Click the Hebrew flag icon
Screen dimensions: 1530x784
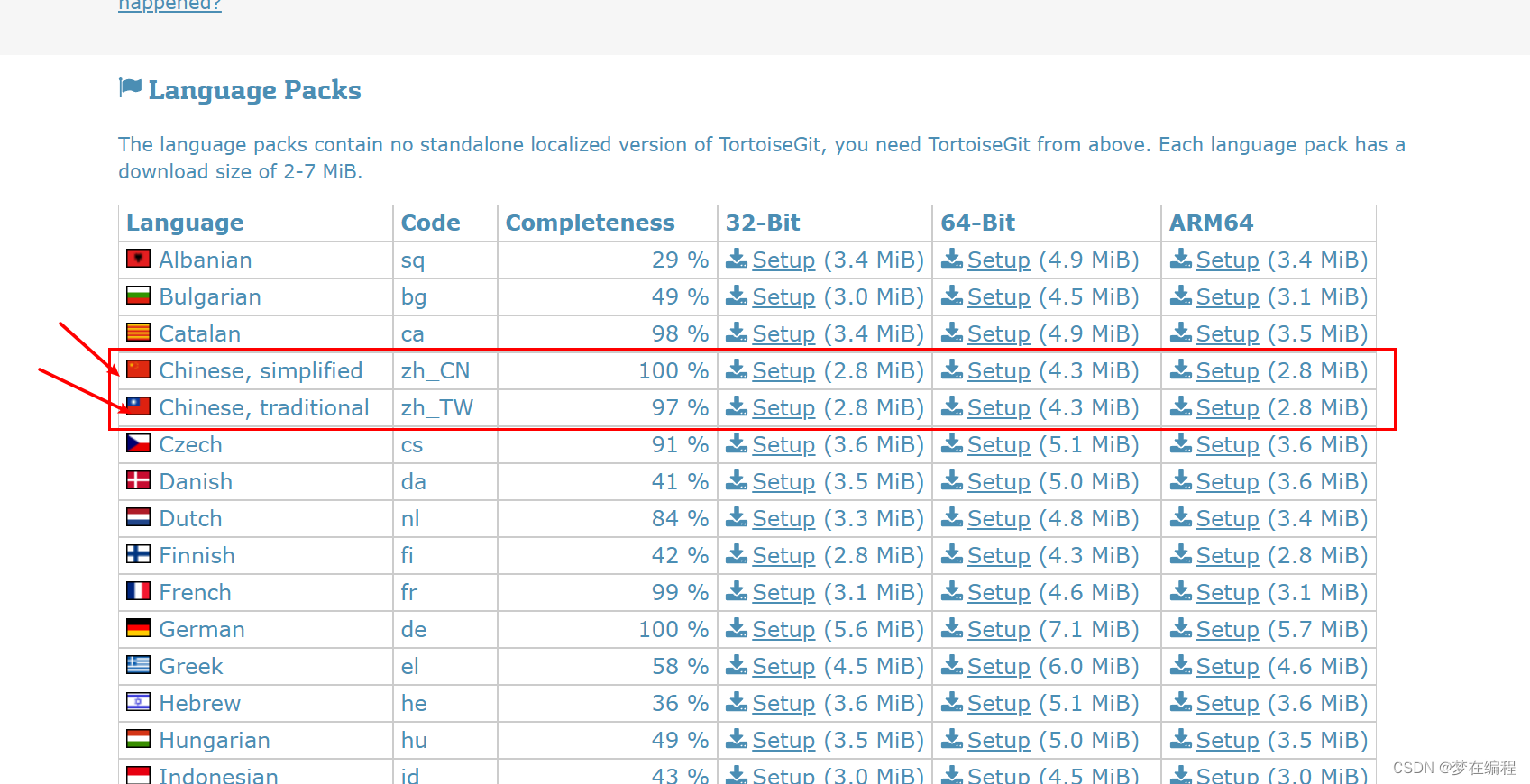click(138, 702)
